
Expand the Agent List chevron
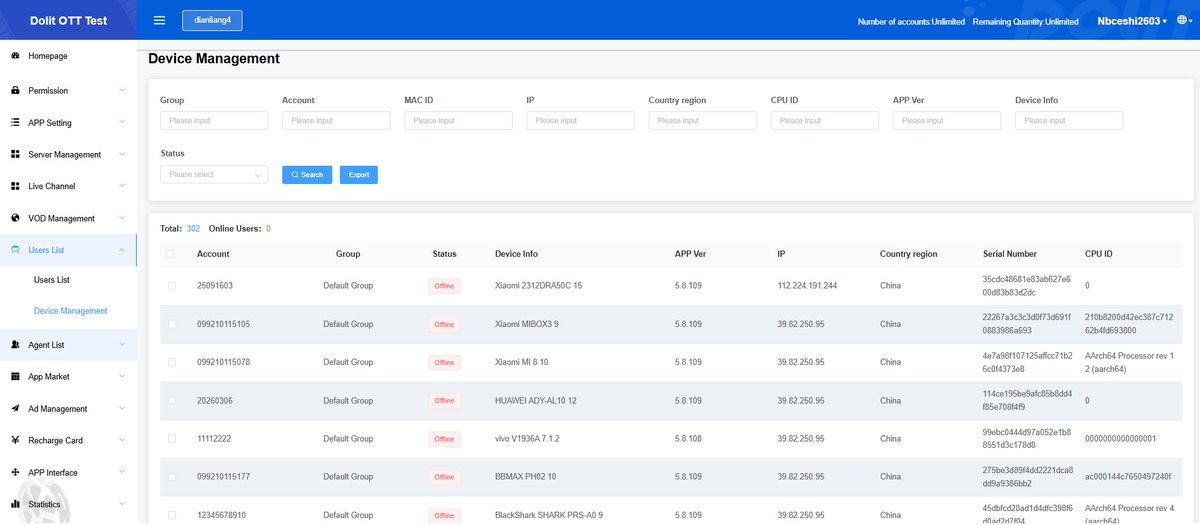tap(122, 345)
